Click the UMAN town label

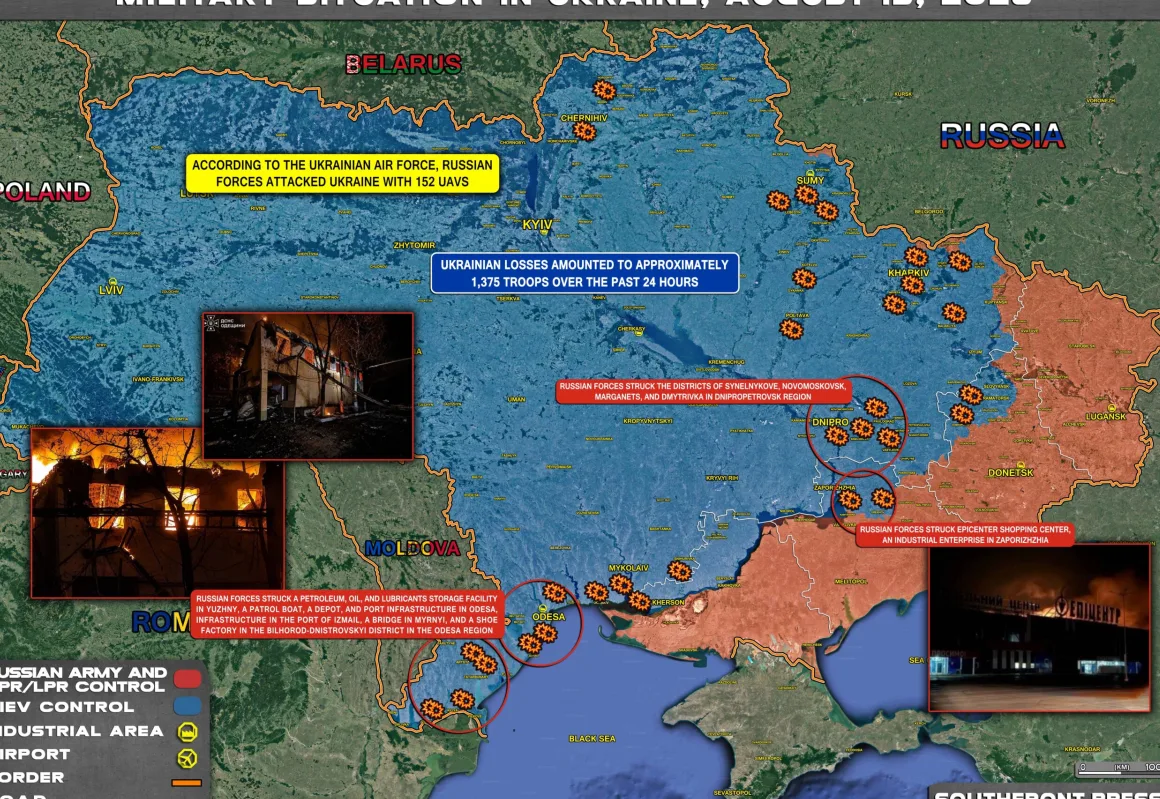516,399
